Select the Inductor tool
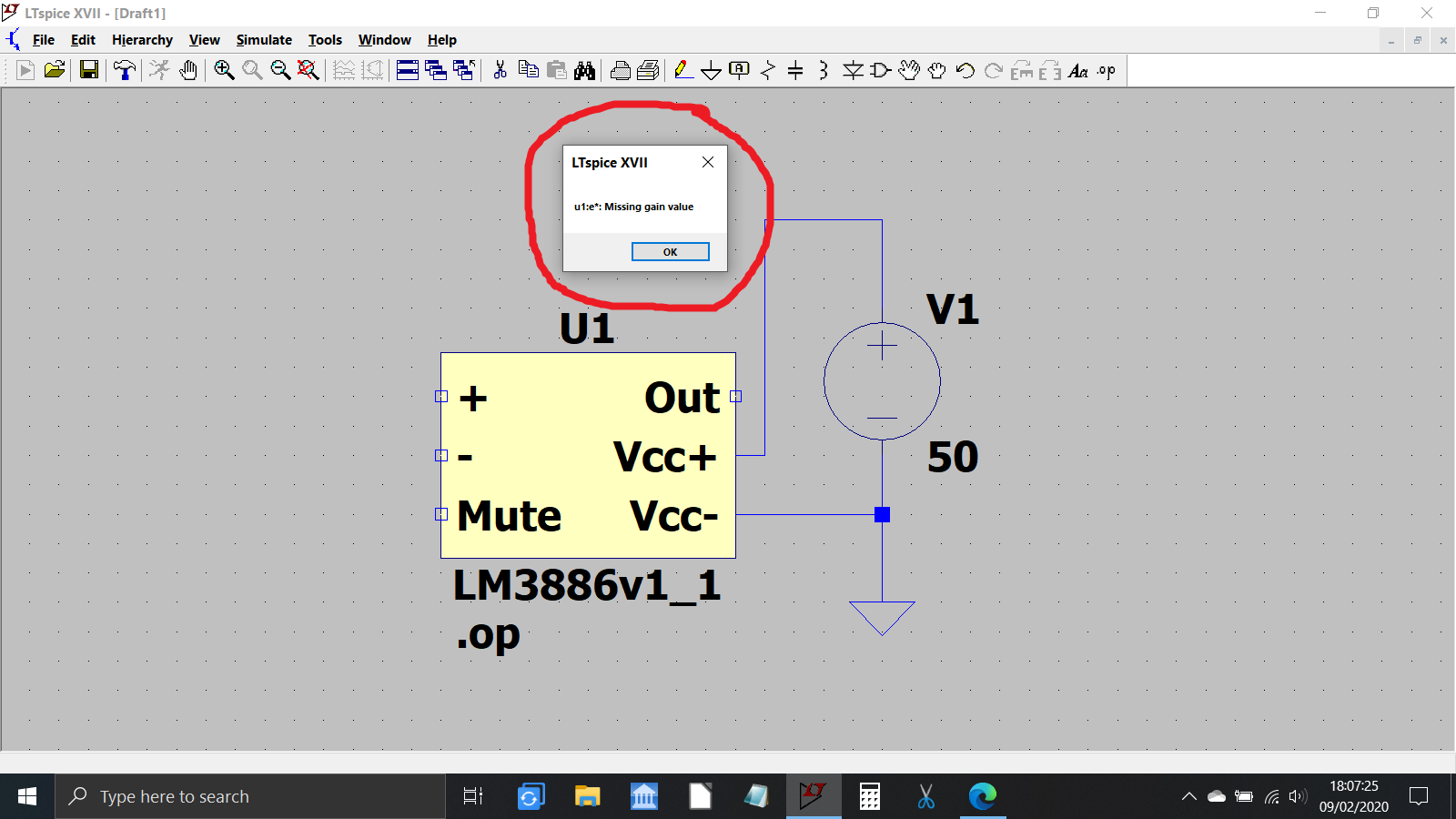The image size is (1456, 819). click(824, 70)
